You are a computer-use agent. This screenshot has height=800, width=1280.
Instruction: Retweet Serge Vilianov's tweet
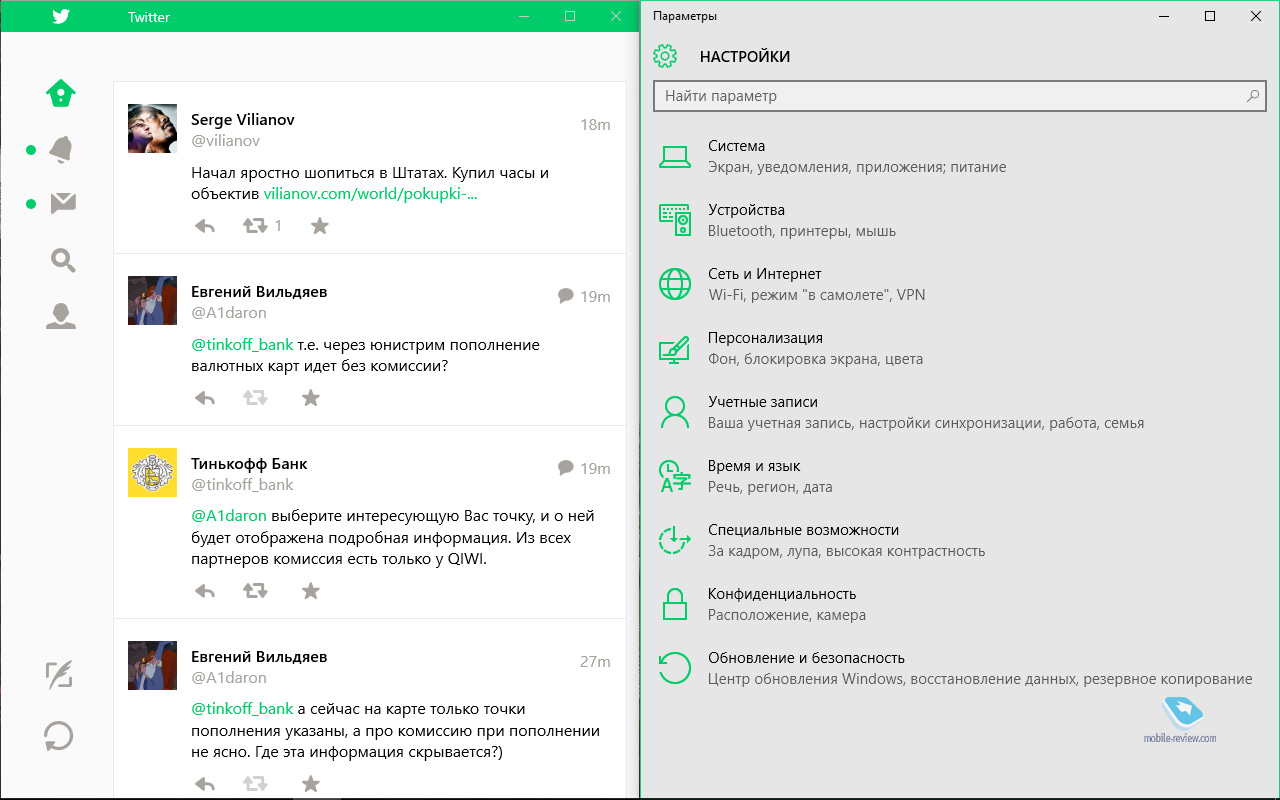(x=256, y=226)
